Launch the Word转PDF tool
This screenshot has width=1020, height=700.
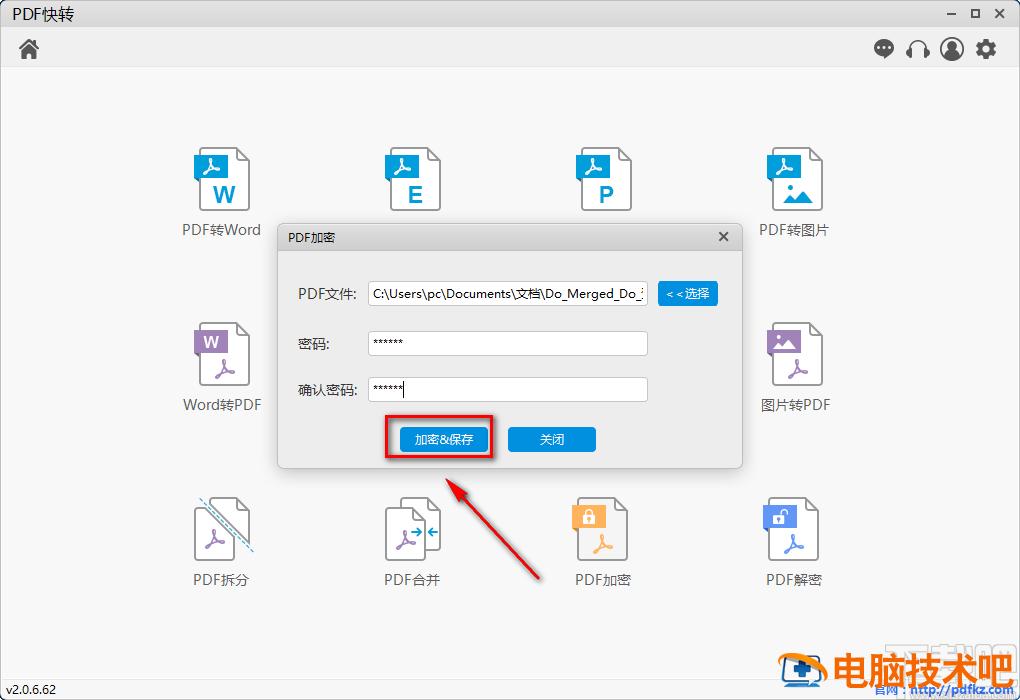pos(222,354)
